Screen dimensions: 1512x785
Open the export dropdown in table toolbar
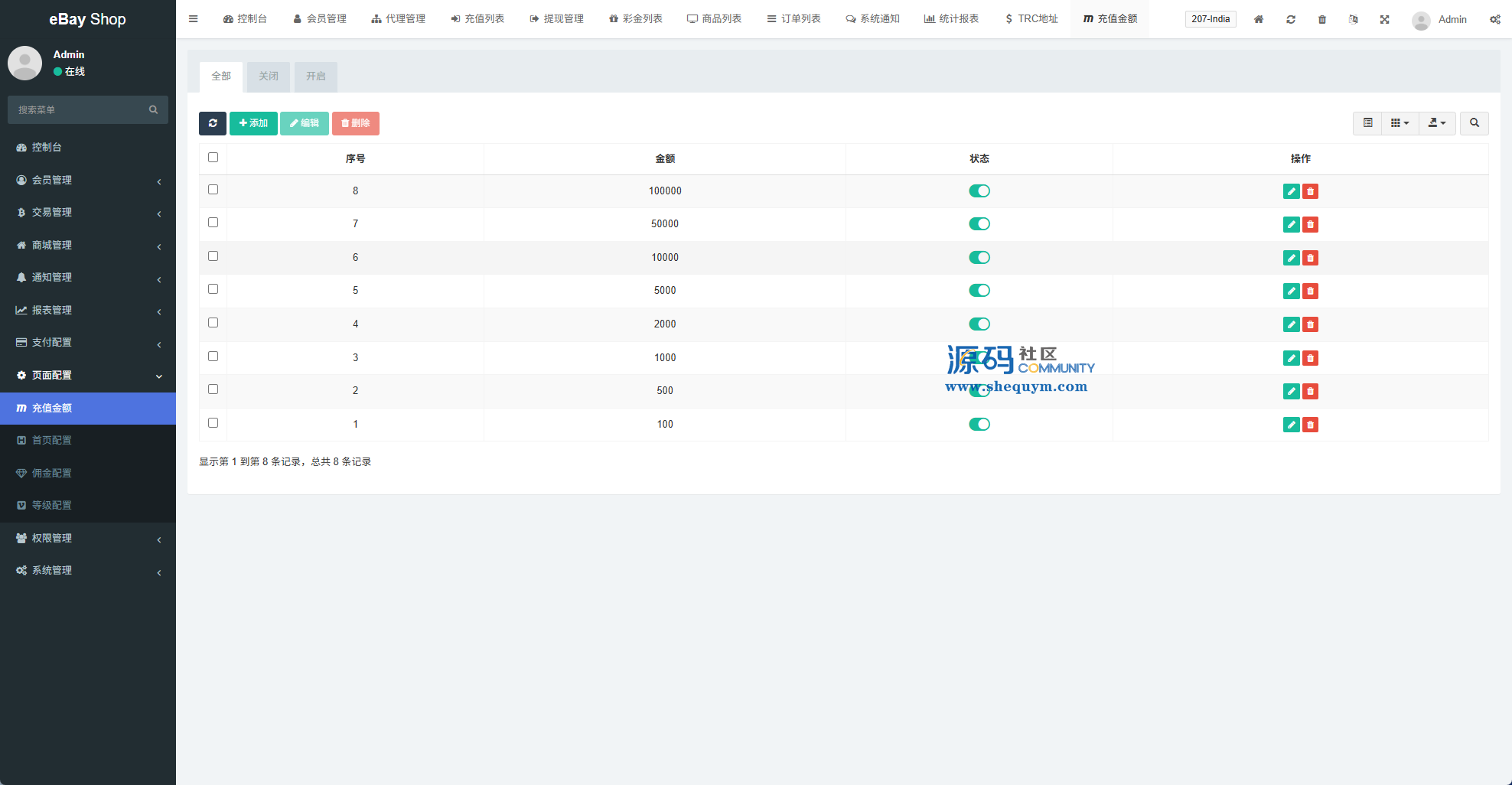coord(1437,123)
